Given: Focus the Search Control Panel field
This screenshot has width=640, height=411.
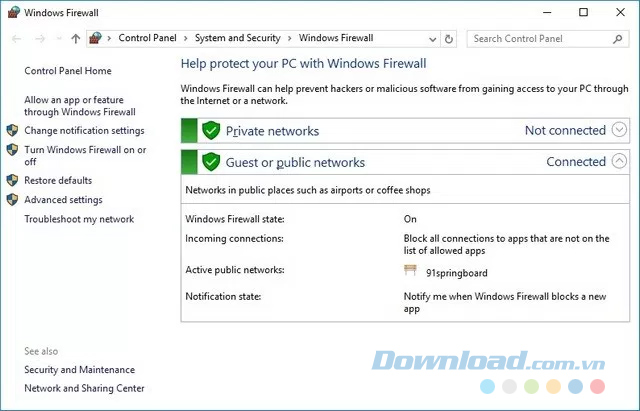Looking at the screenshot, I should click(547, 39).
